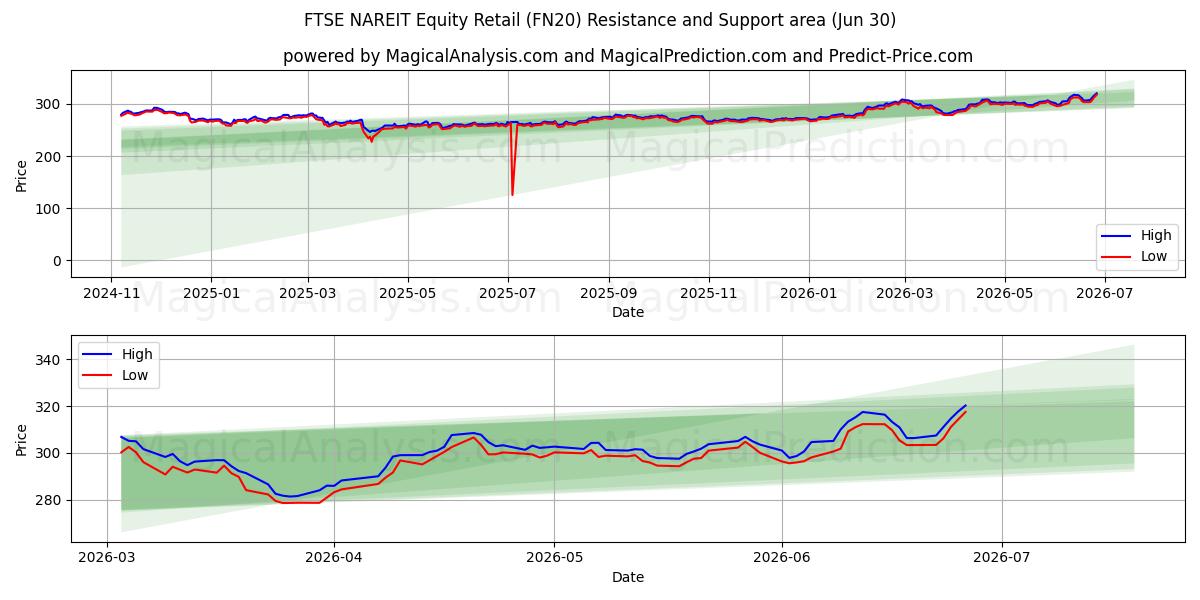The height and width of the screenshot is (600, 1200).
Task: Click the 200 price tick on top chart
Action: [51, 157]
